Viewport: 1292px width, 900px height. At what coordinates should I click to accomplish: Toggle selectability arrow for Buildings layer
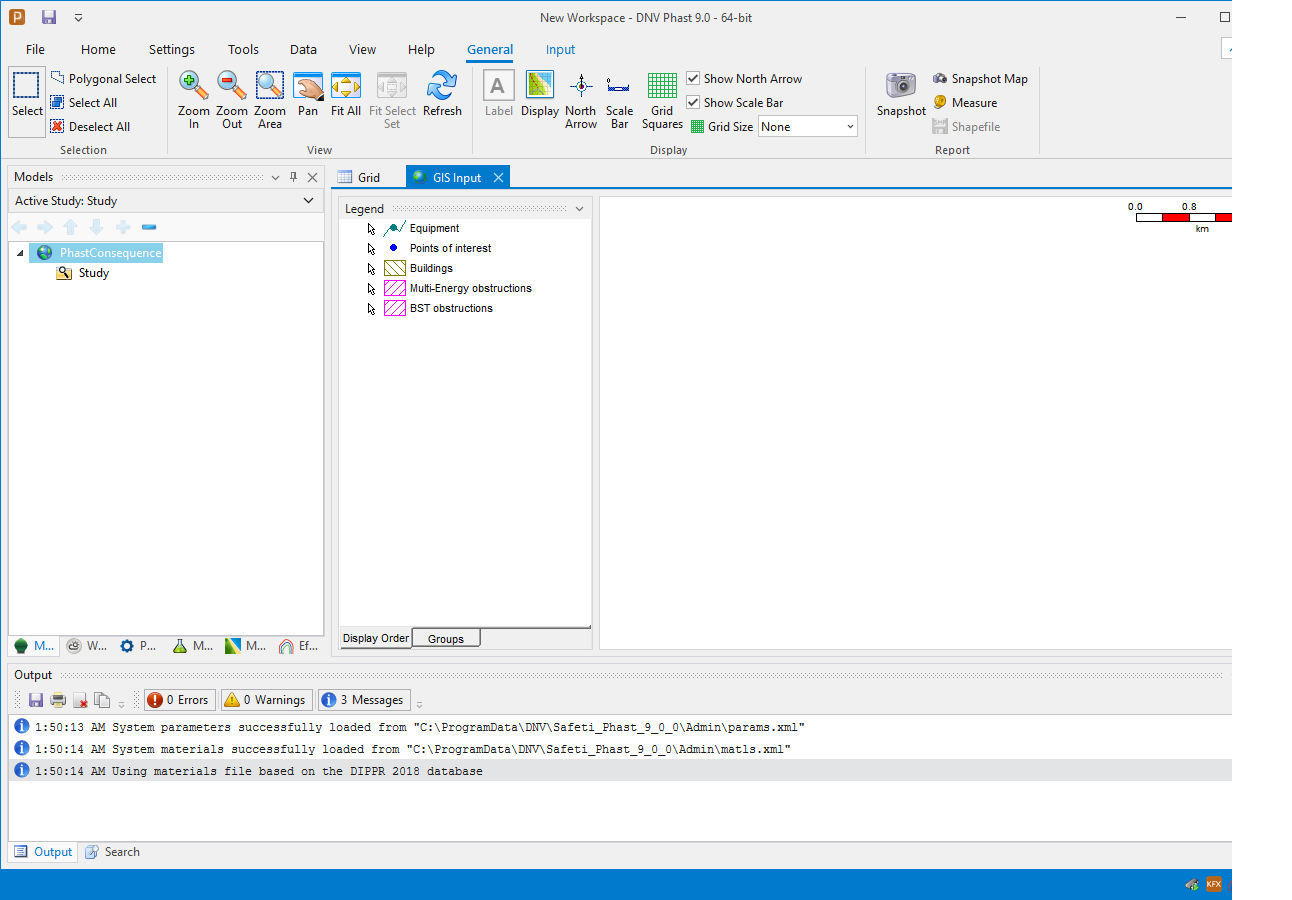point(372,269)
